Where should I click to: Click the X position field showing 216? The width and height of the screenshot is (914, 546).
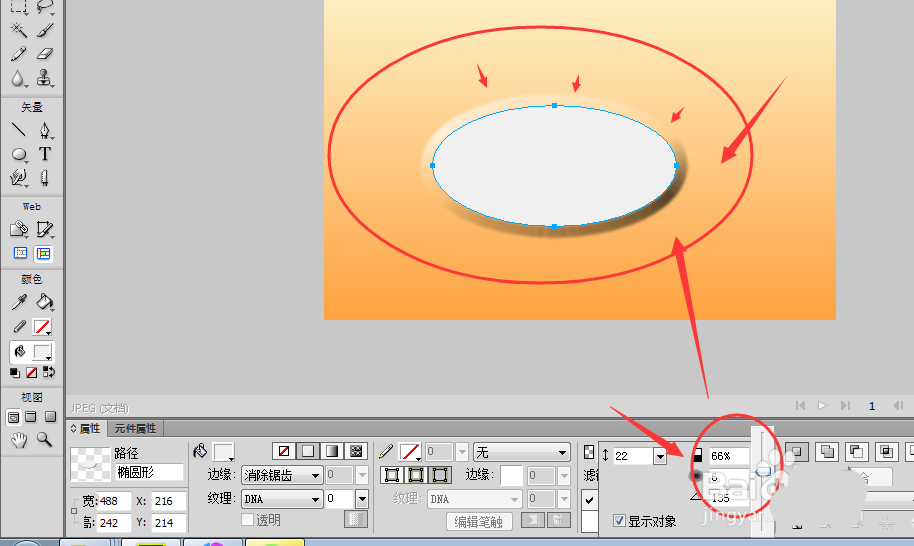(x=168, y=501)
